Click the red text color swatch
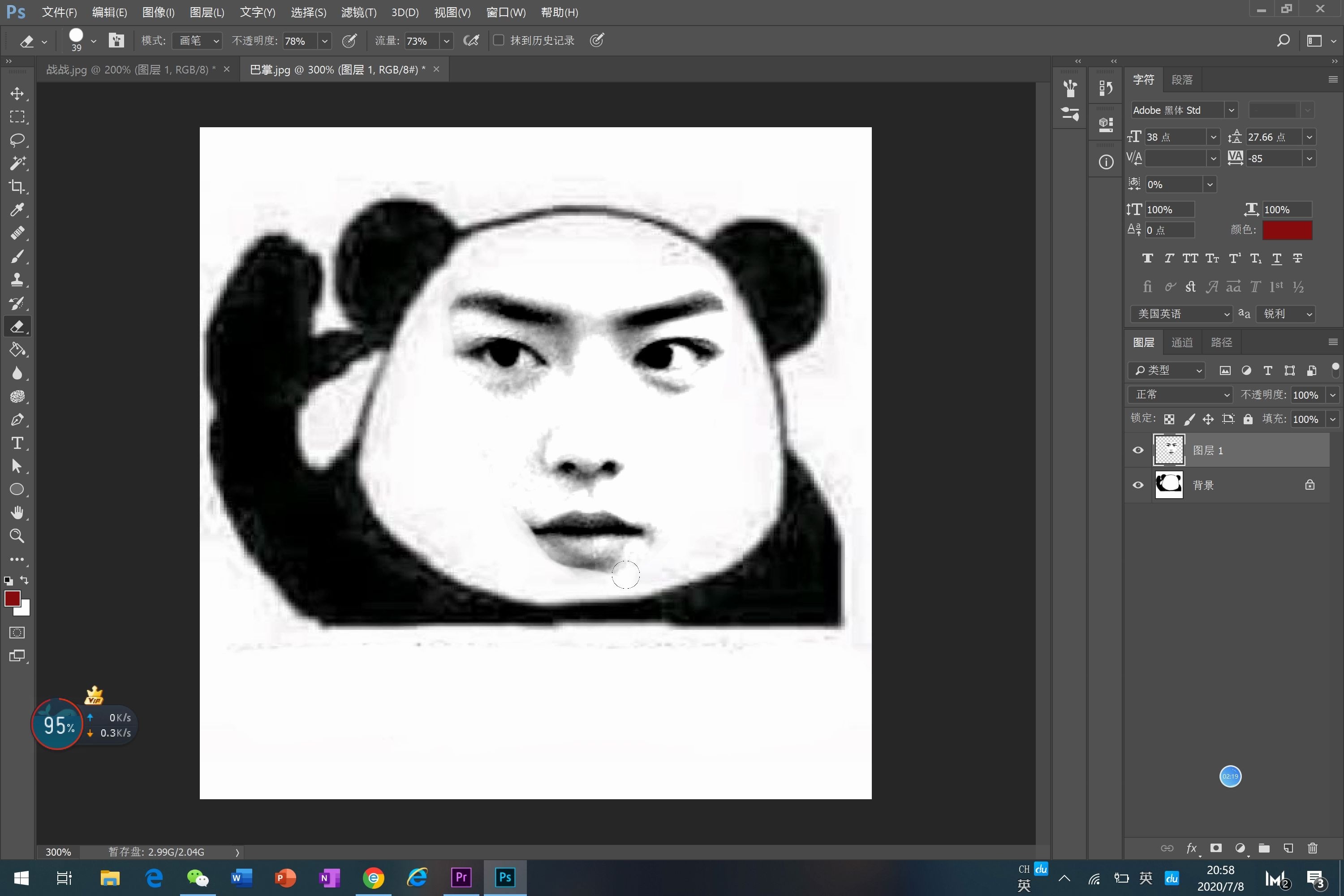This screenshot has height=896, width=1344. pyautogui.click(x=1287, y=230)
